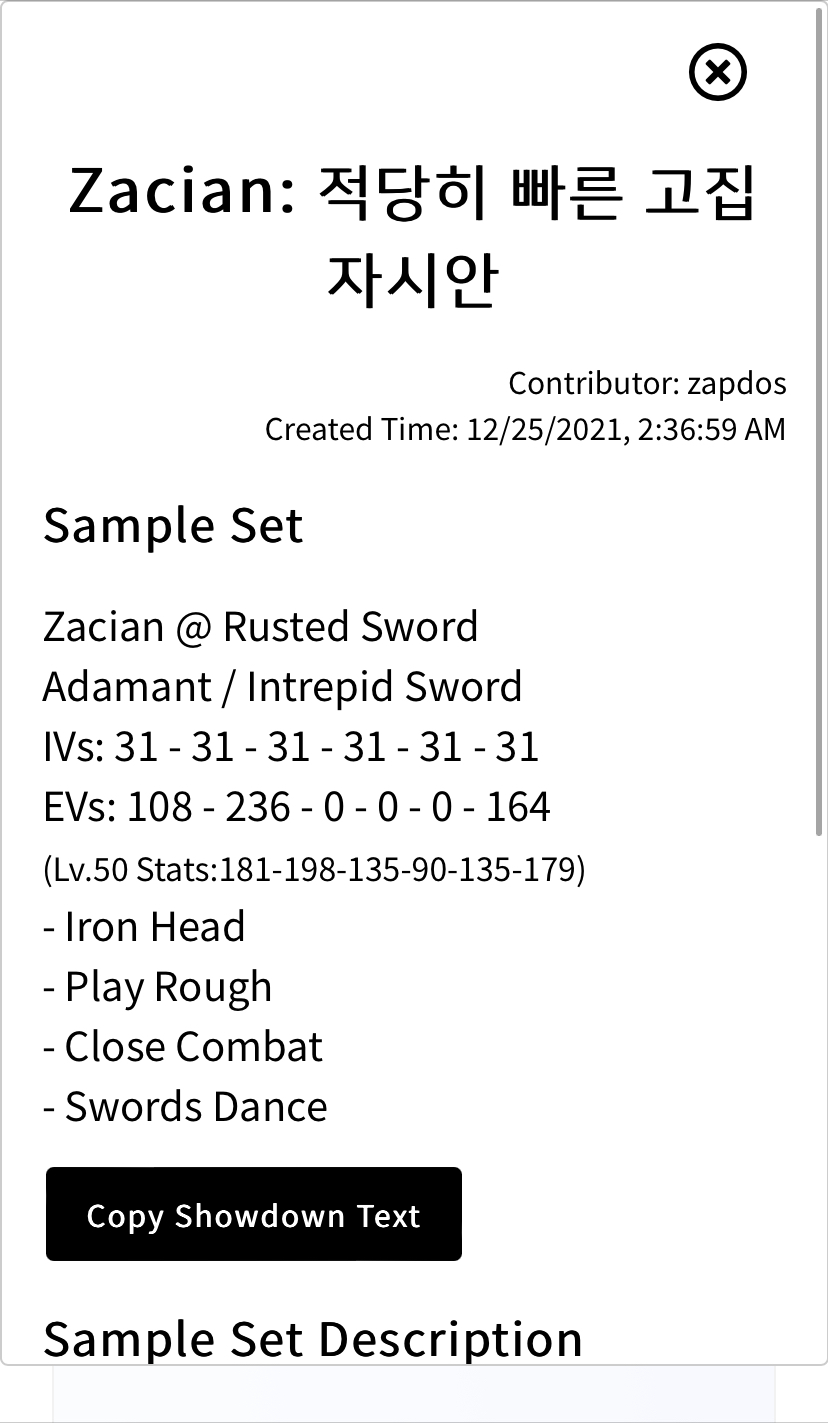Click the Adamant / Intrepid Sword line
This screenshot has width=828, height=1423.
(x=282, y=687)
